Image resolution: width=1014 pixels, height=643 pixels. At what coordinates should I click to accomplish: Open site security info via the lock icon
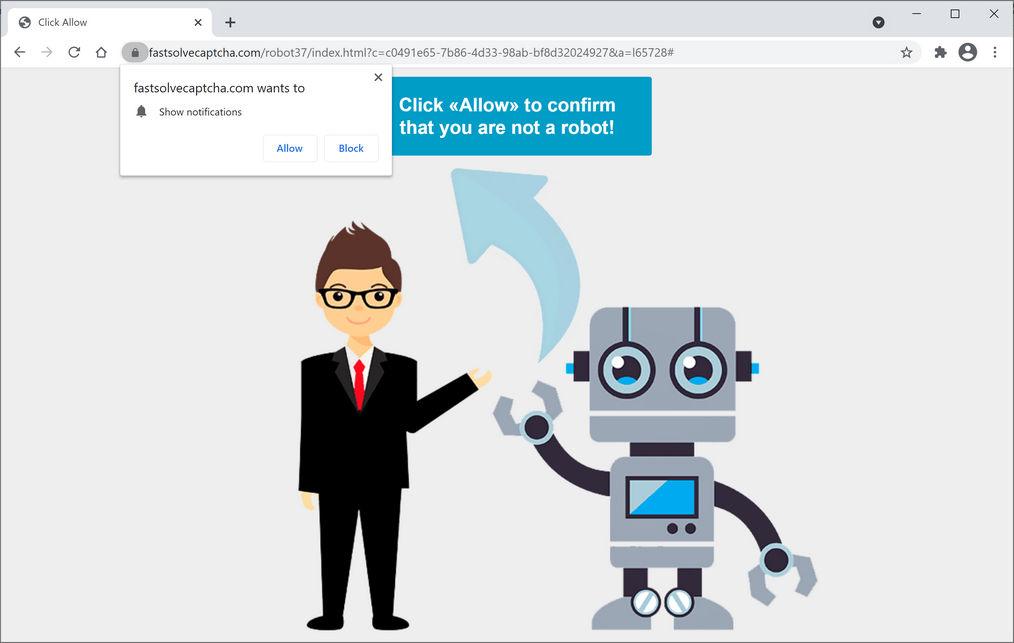(x=135, y=52)
